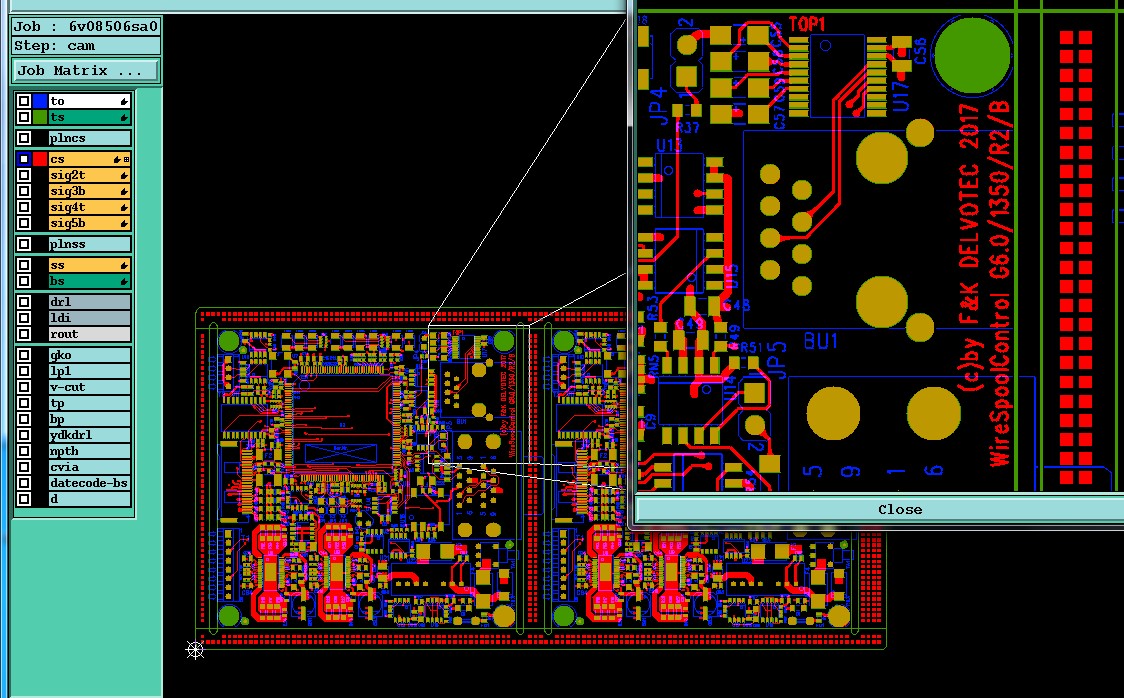Click the hand icon on the sig3b layer
Viewport: 1124px width, 698px height.
124,192
